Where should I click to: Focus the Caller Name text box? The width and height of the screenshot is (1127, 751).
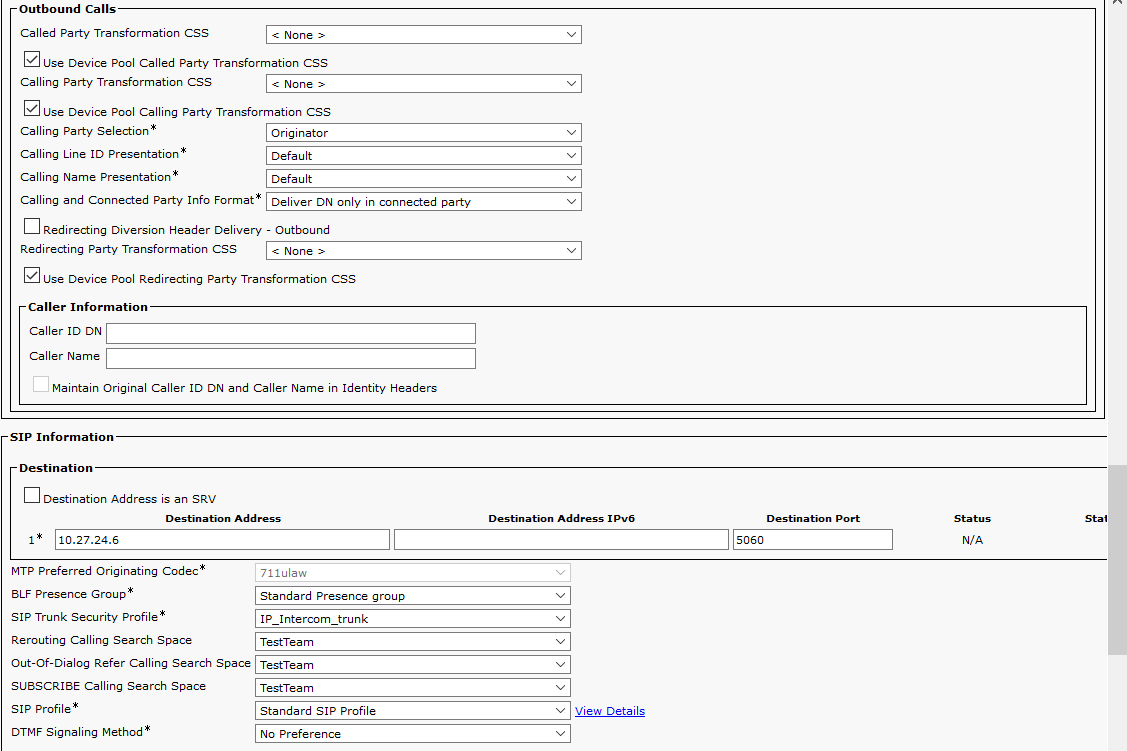[290, 358]
